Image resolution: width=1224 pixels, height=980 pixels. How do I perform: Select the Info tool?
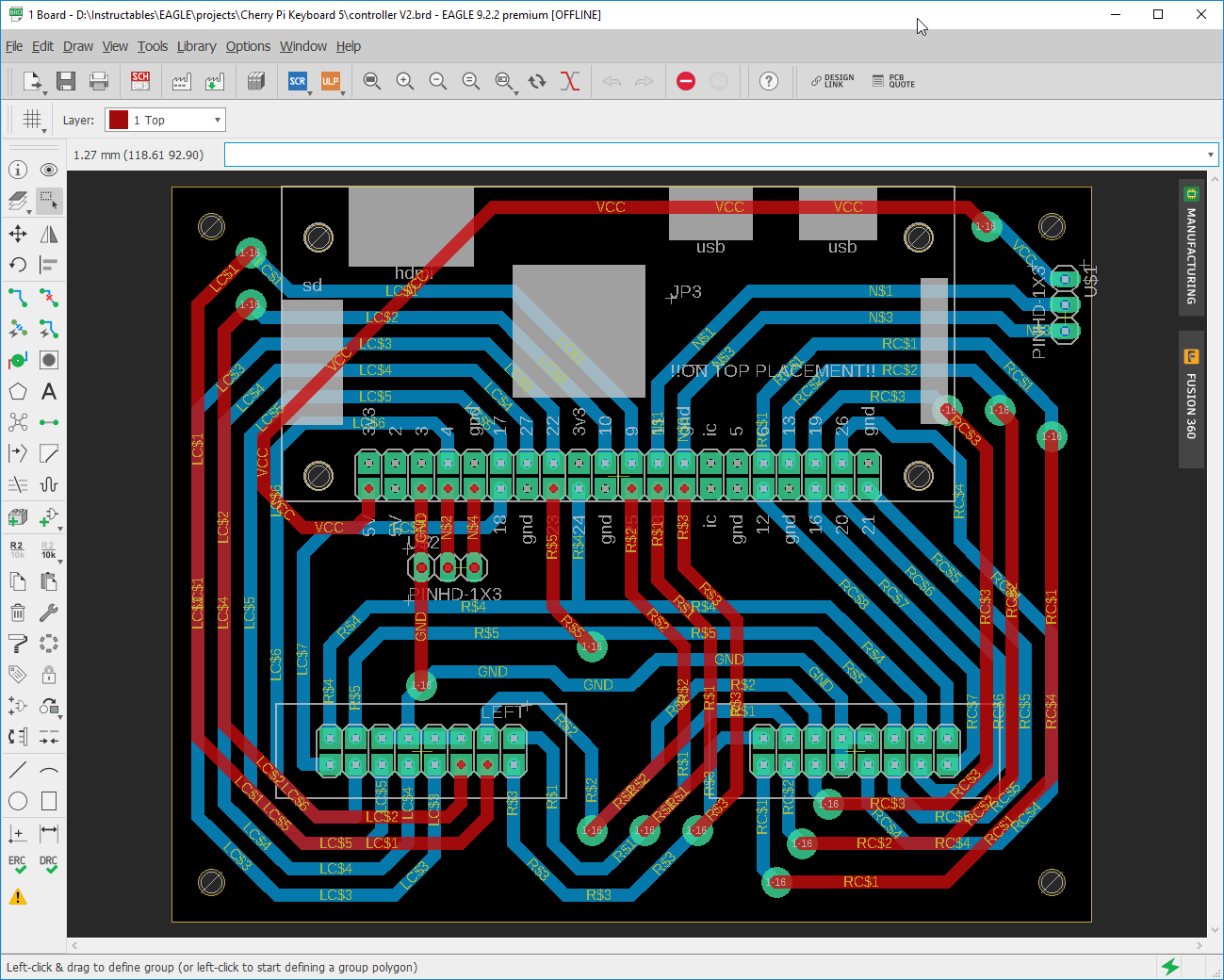(18, 170)
